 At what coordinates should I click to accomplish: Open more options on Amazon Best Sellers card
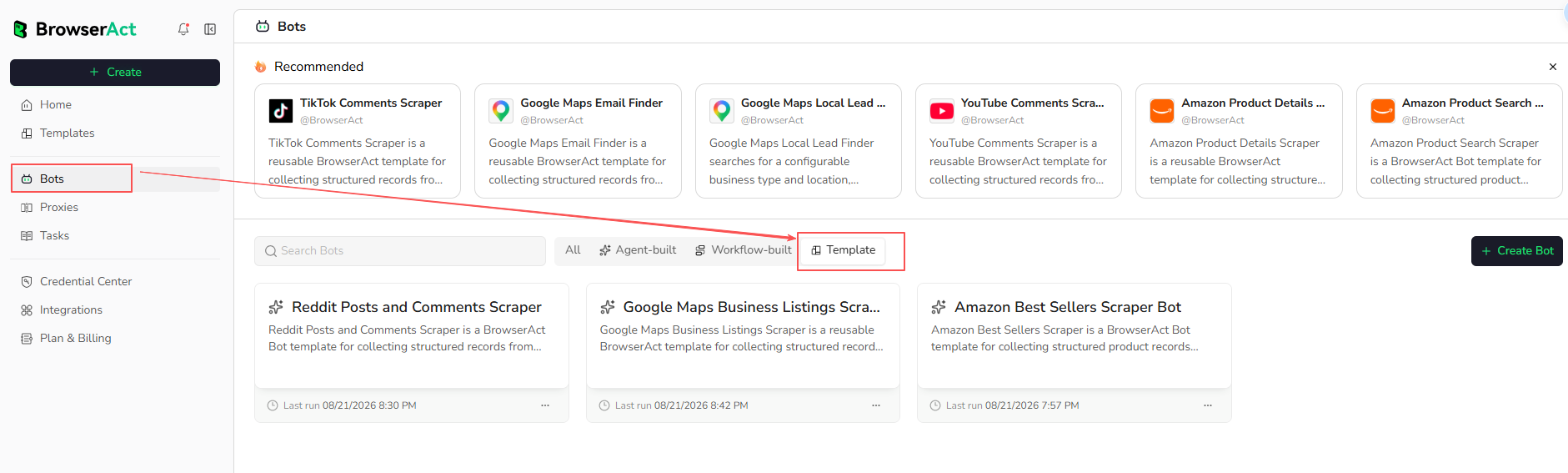coord(1208,405)
